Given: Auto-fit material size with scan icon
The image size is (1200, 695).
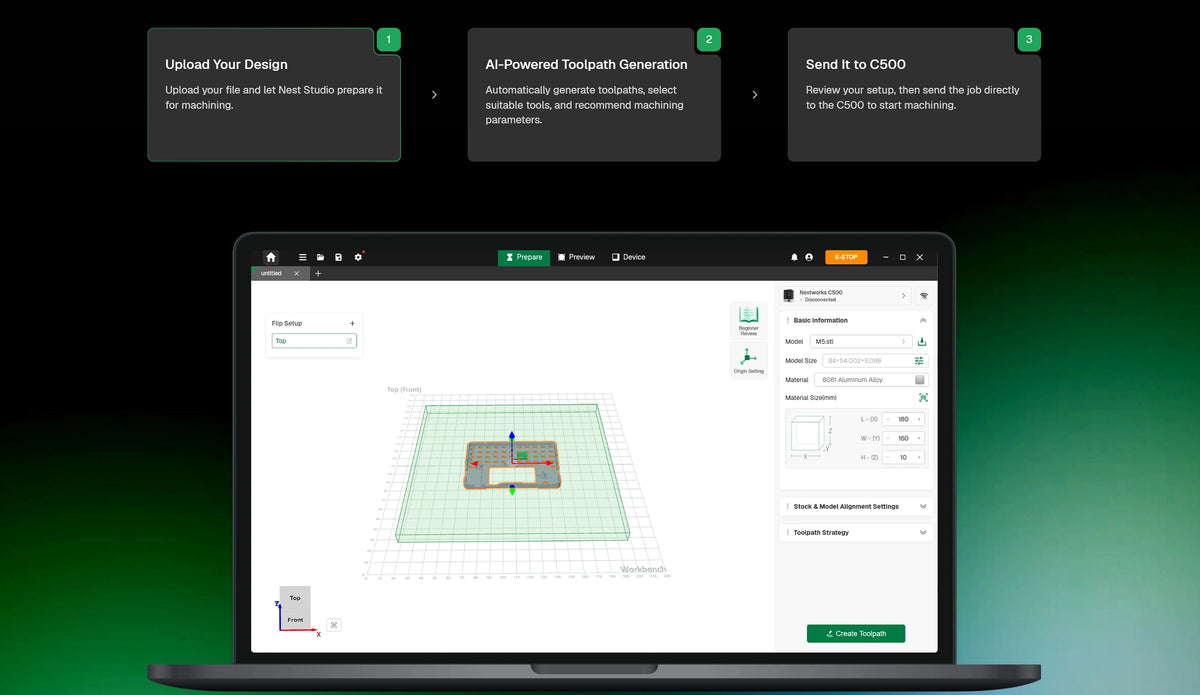Looking at the screenshot, I should (923, 398).
